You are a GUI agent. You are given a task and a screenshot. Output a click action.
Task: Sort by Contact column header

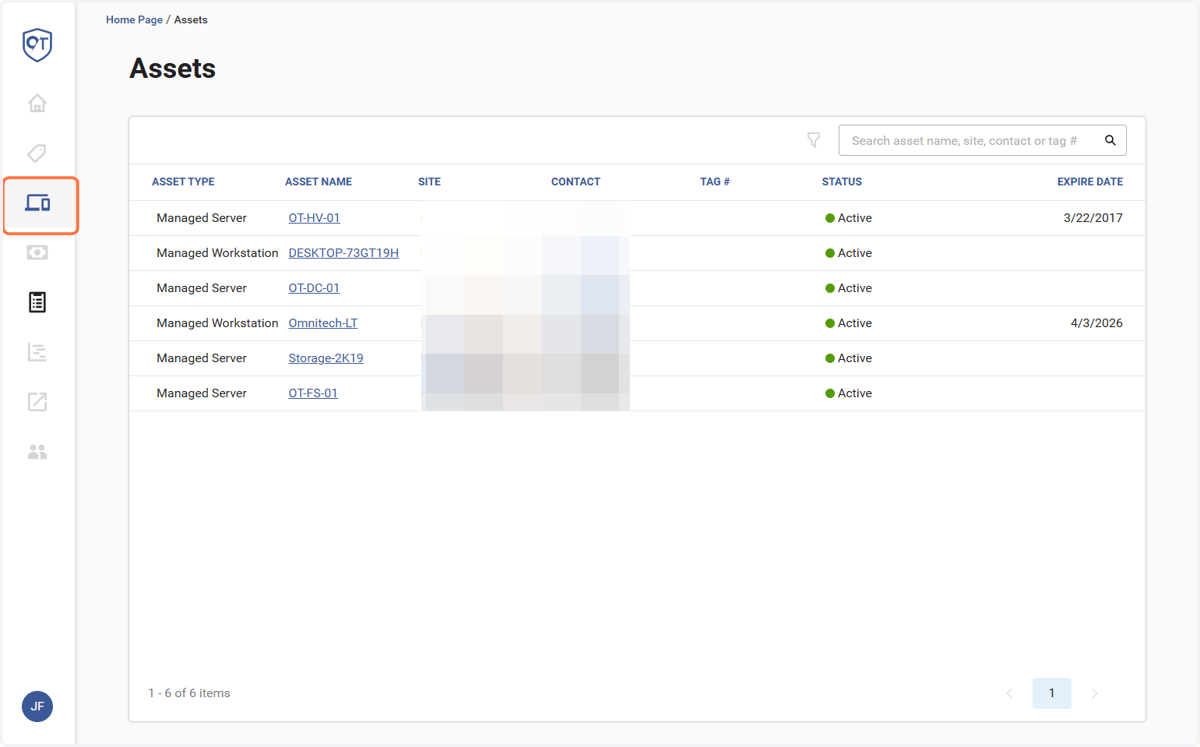coord(576,182)
